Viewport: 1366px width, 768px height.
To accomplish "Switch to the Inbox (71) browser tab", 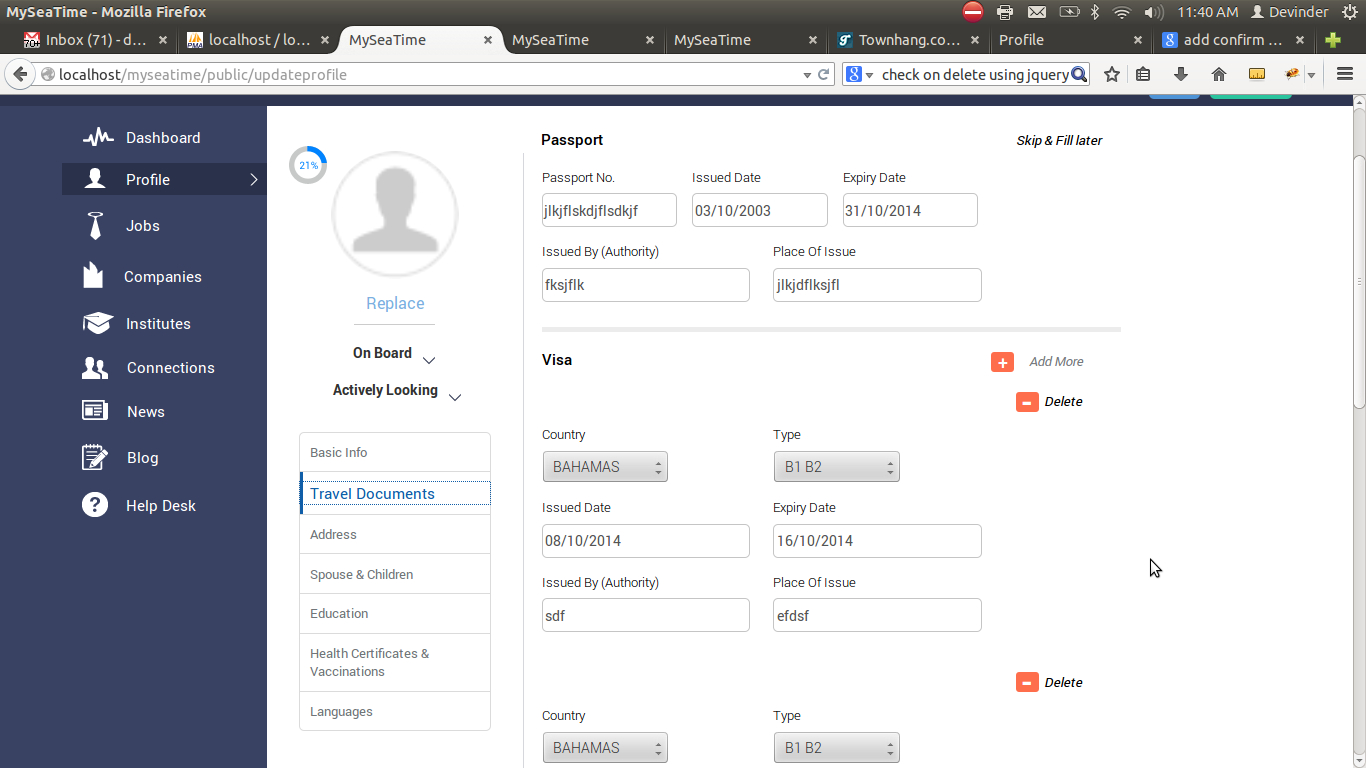I will pyautogui.click(x=96, y=40).
